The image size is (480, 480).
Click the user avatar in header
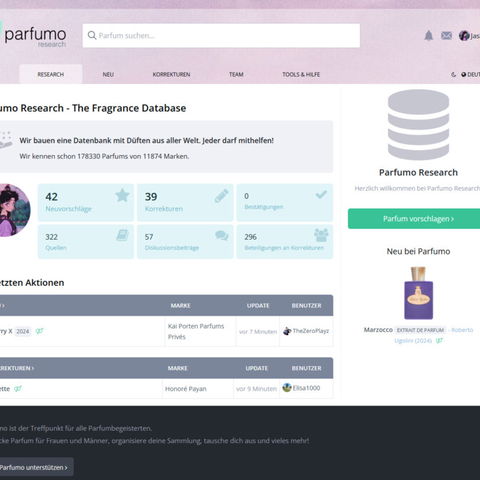click(x=464, y=35)
